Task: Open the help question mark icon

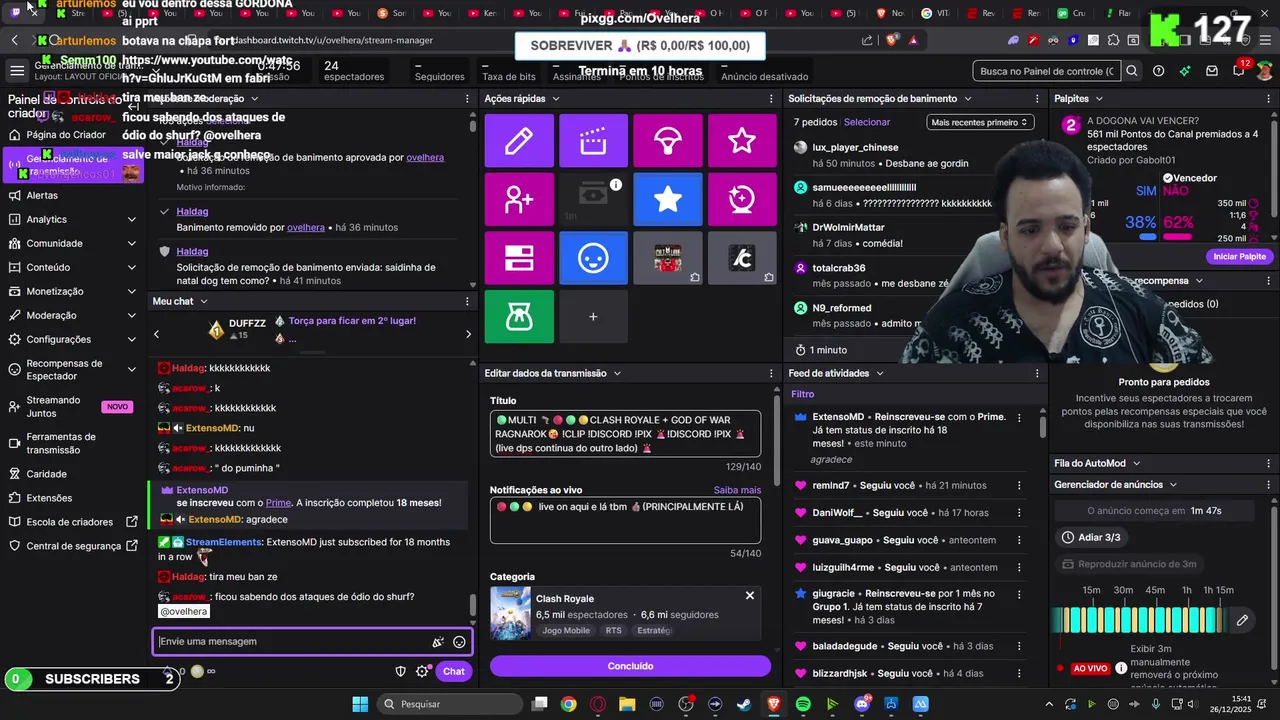Action: (x=1158, y=71)
